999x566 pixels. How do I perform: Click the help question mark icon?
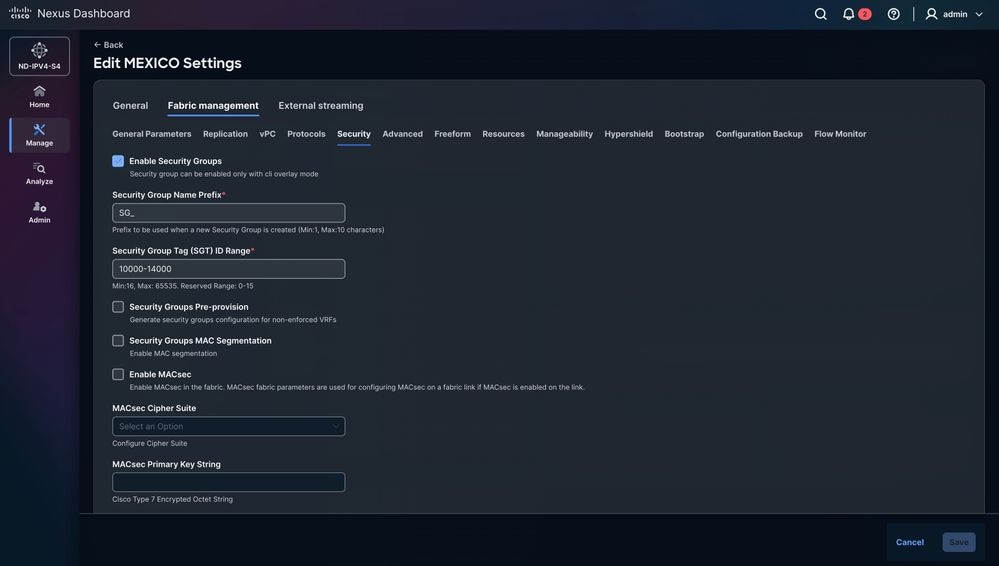click(893, 14)
